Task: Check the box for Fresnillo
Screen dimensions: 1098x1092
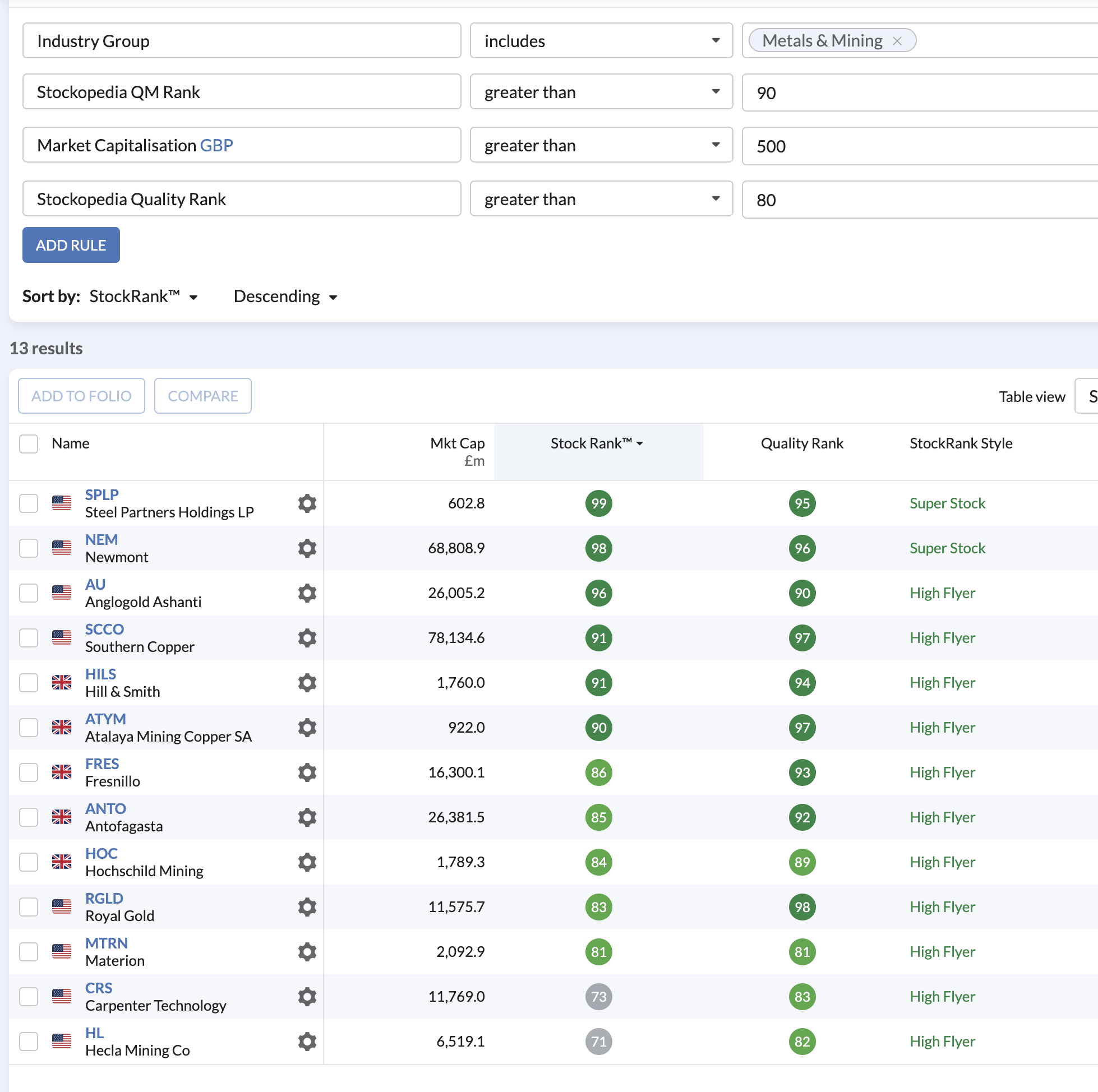Action: 29,772
